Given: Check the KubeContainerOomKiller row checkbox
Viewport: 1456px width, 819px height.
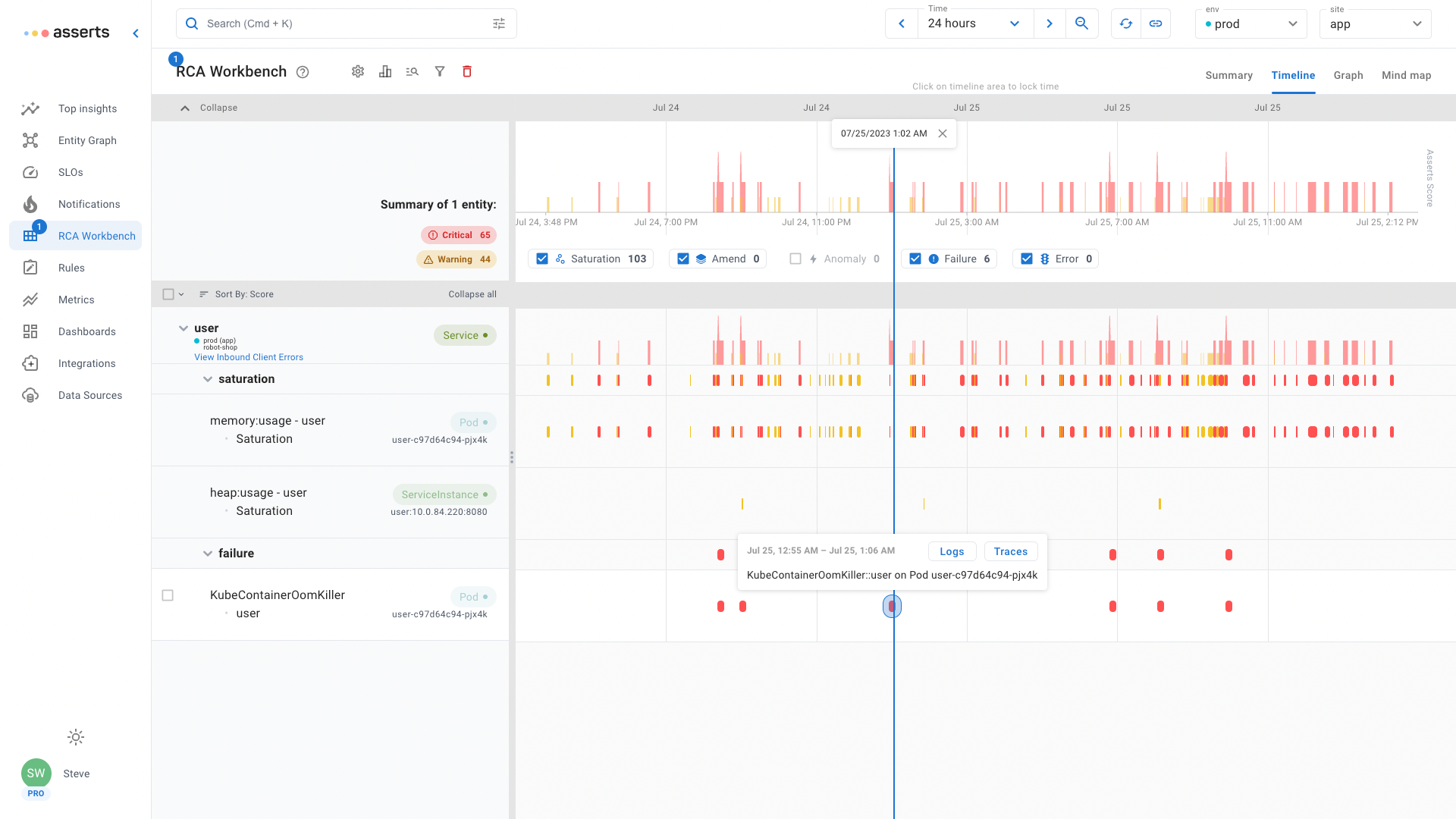Looking at the screenshot, I should click(168, 595).
